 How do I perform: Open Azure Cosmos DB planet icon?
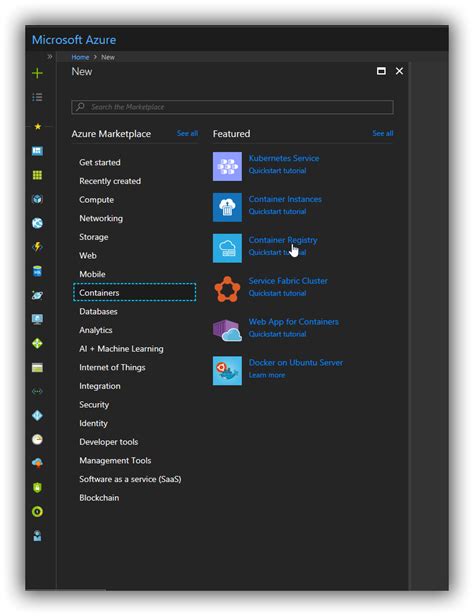pos(37,295)
